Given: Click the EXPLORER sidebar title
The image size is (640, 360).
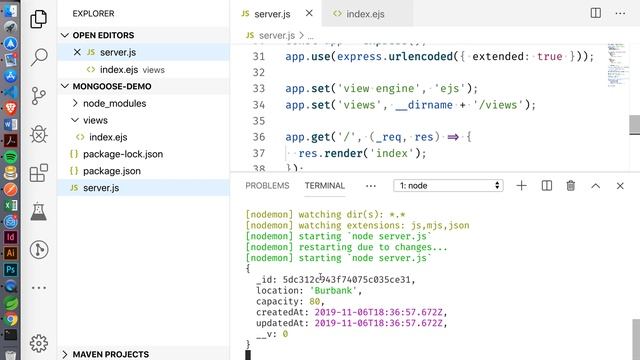Looking at the screenshot, I should tap(93, 13).
